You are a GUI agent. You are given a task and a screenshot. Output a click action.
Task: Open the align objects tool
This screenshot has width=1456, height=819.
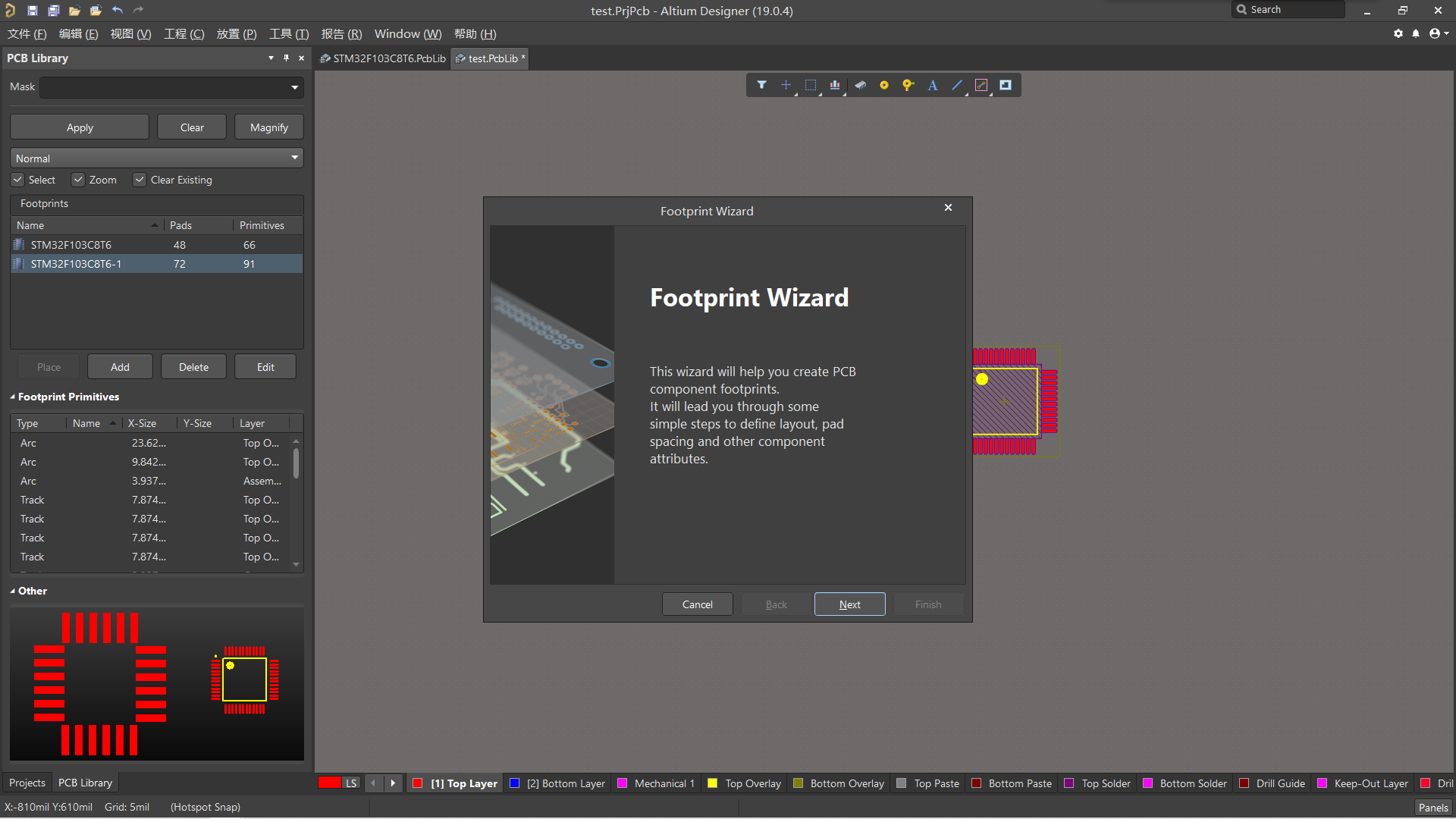click(x=834, y=85)
